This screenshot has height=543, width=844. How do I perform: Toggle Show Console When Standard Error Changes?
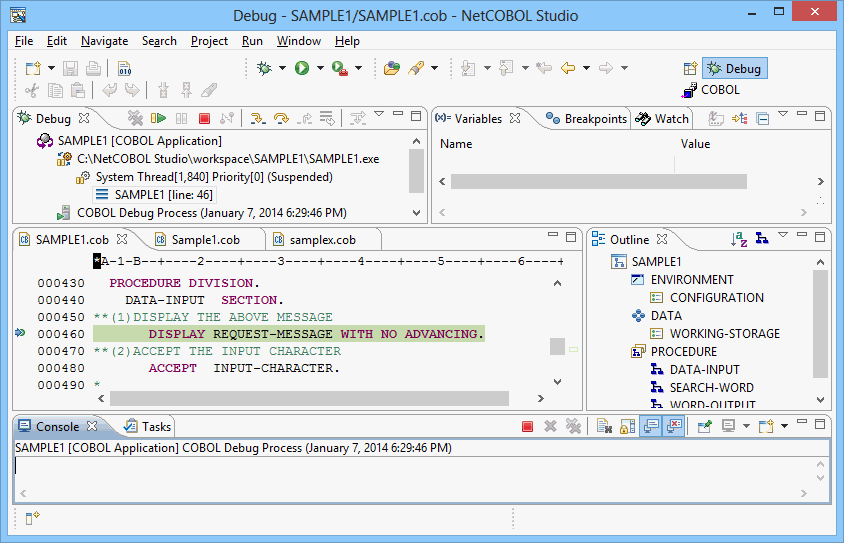pyautogui.click(x=673, y=427)
